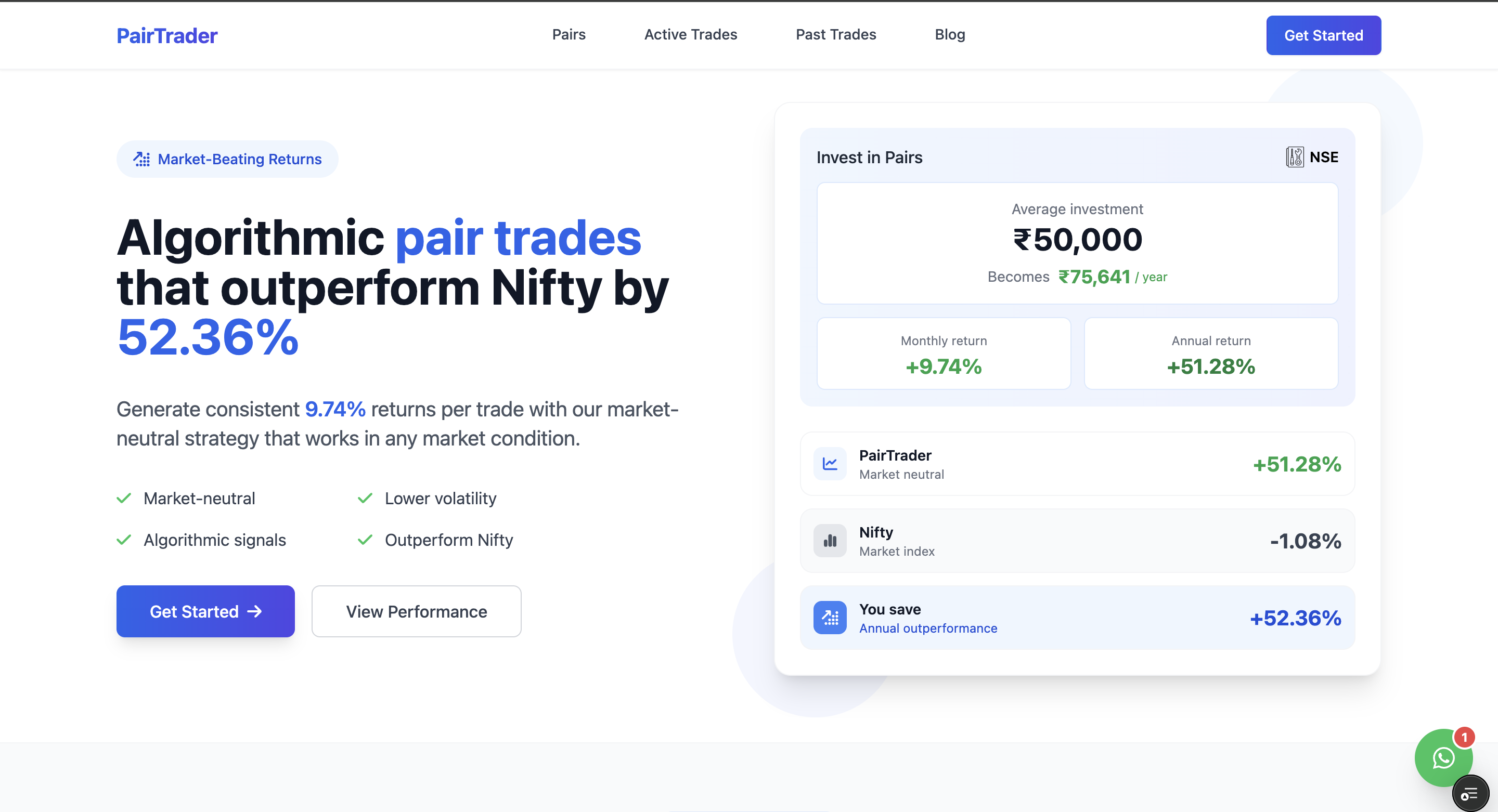Click the Nifty market index bar chart icon
1498x812 pixels.
830,540
